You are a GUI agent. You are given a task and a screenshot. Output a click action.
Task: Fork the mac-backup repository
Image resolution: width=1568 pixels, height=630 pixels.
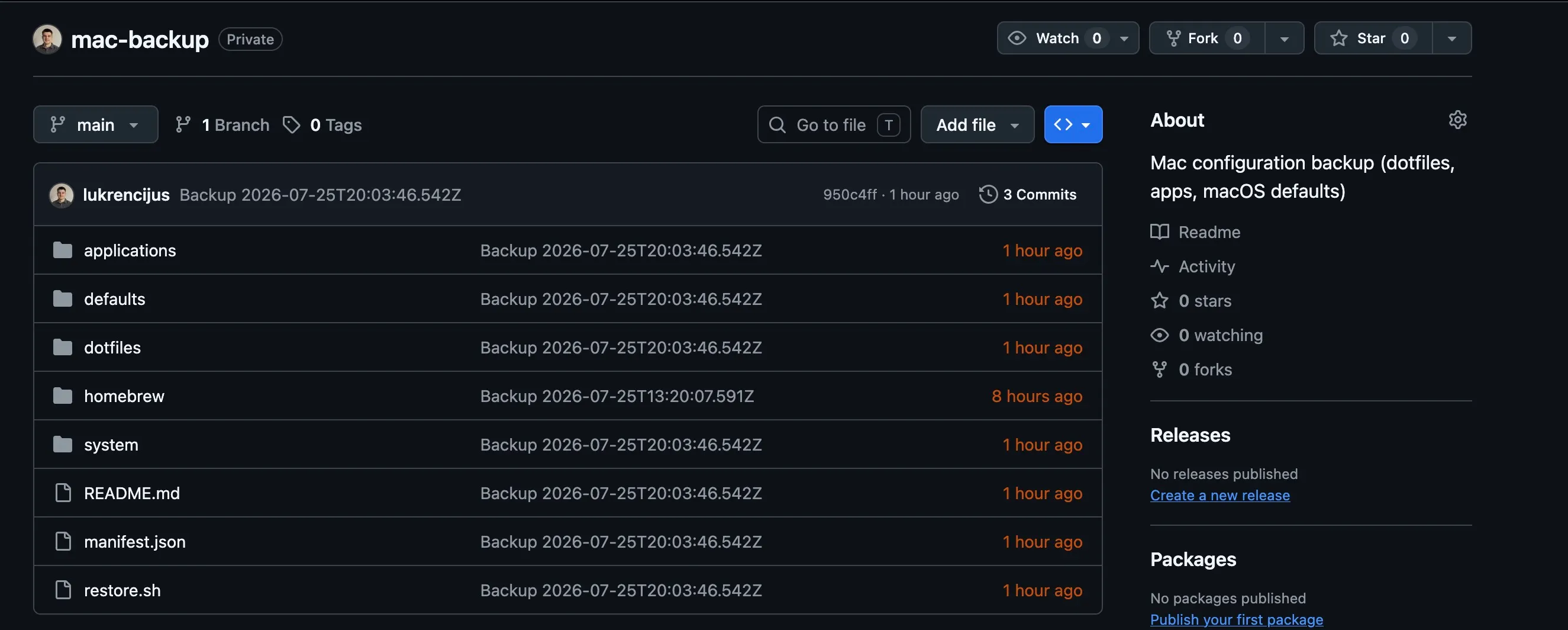coord(1206,38)
